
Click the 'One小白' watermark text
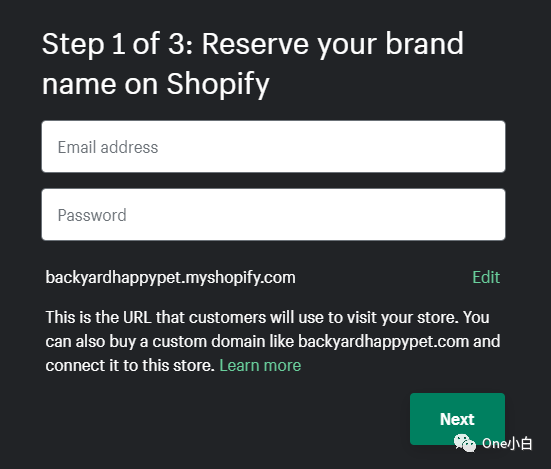click(507, 443)
